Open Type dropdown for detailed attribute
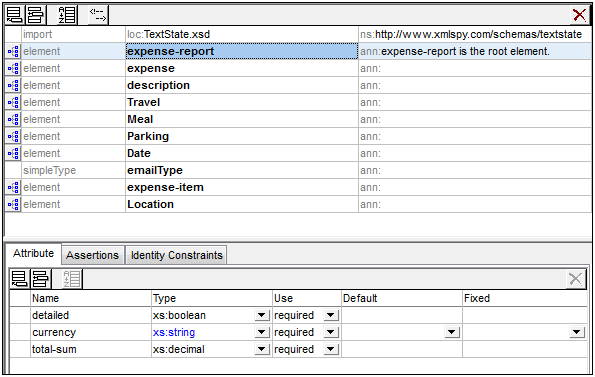This screenshot has height=377, width=595. (x=261, y=315)
